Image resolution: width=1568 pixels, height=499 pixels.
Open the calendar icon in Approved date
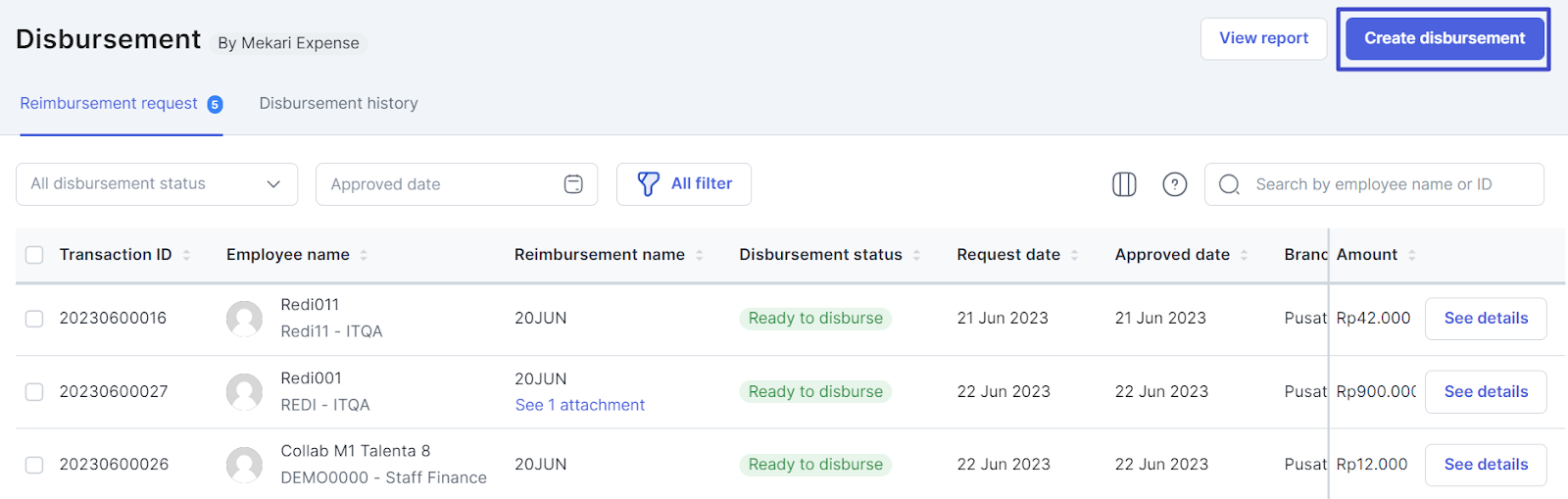click(x=573, y=184)
